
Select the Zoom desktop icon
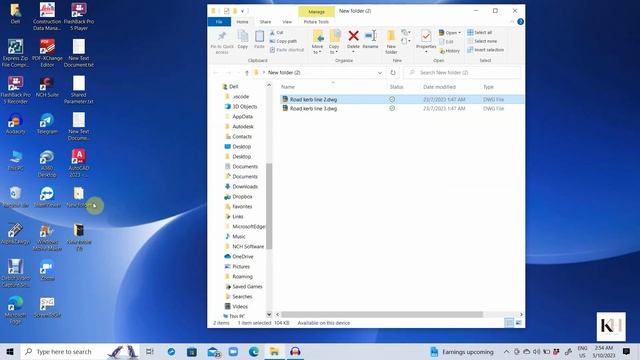point(47,270)
